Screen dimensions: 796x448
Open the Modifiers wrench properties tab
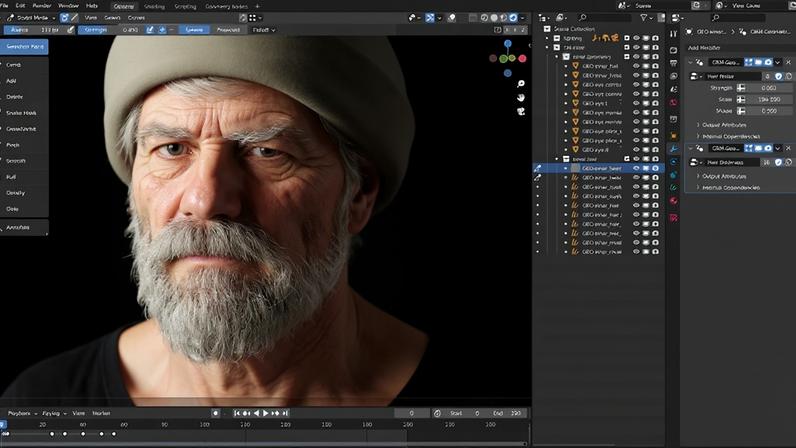674,148
